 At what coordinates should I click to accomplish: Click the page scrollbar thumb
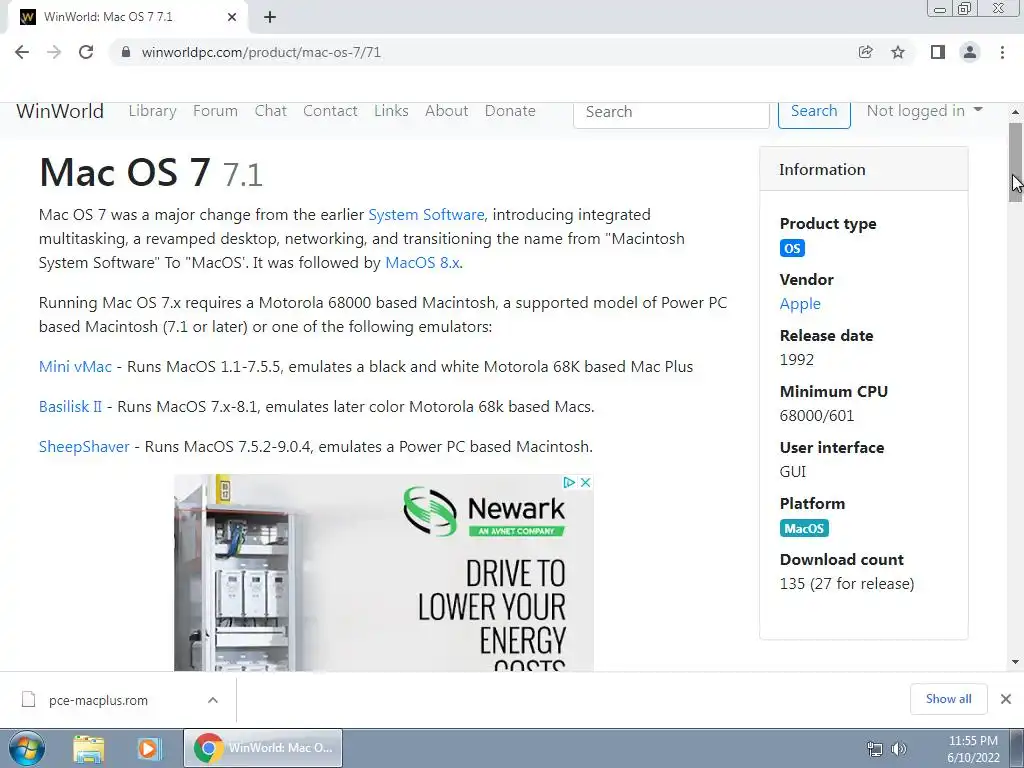(1016, 162)
